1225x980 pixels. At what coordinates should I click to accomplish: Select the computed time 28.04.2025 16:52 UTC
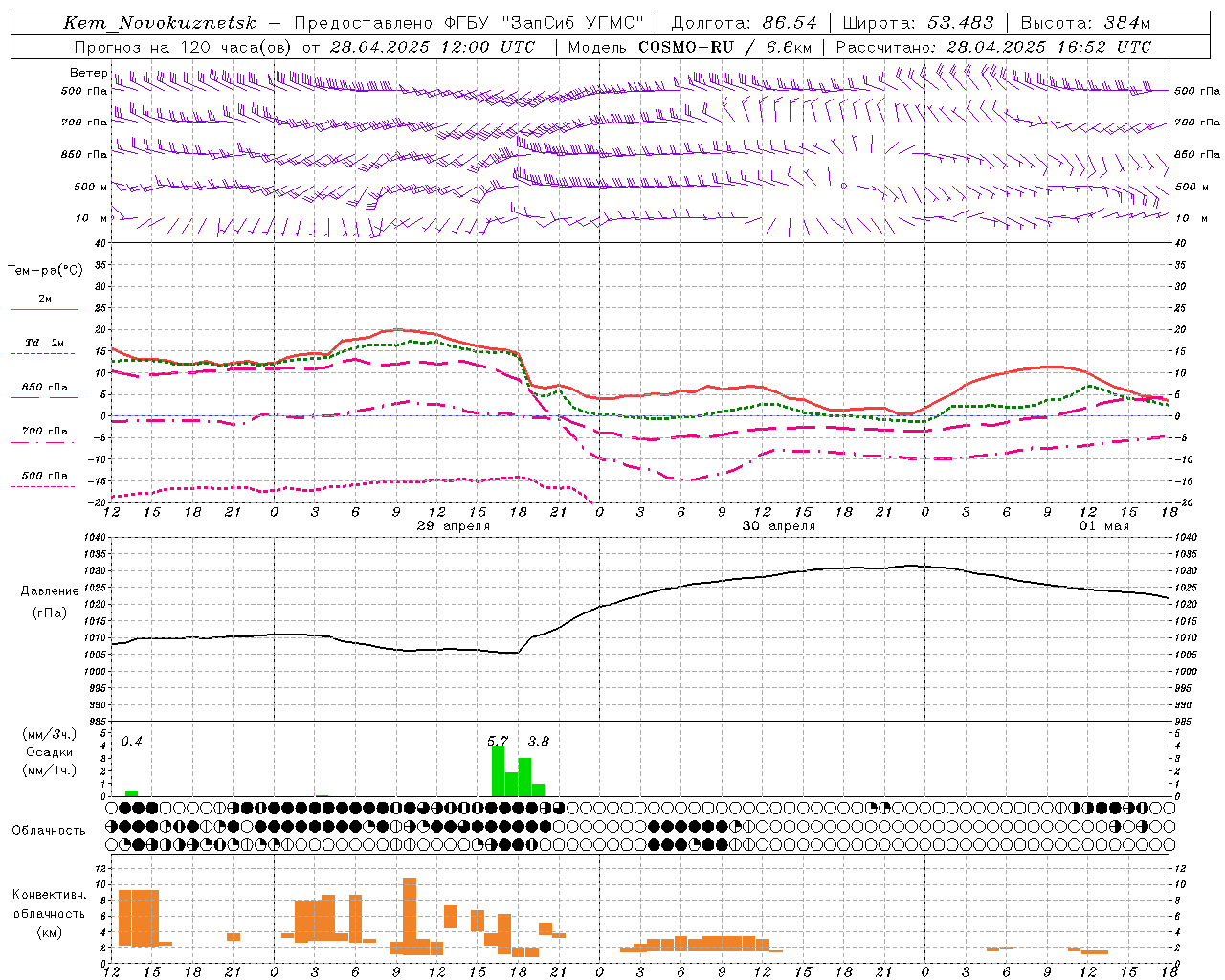point(1049,47)
